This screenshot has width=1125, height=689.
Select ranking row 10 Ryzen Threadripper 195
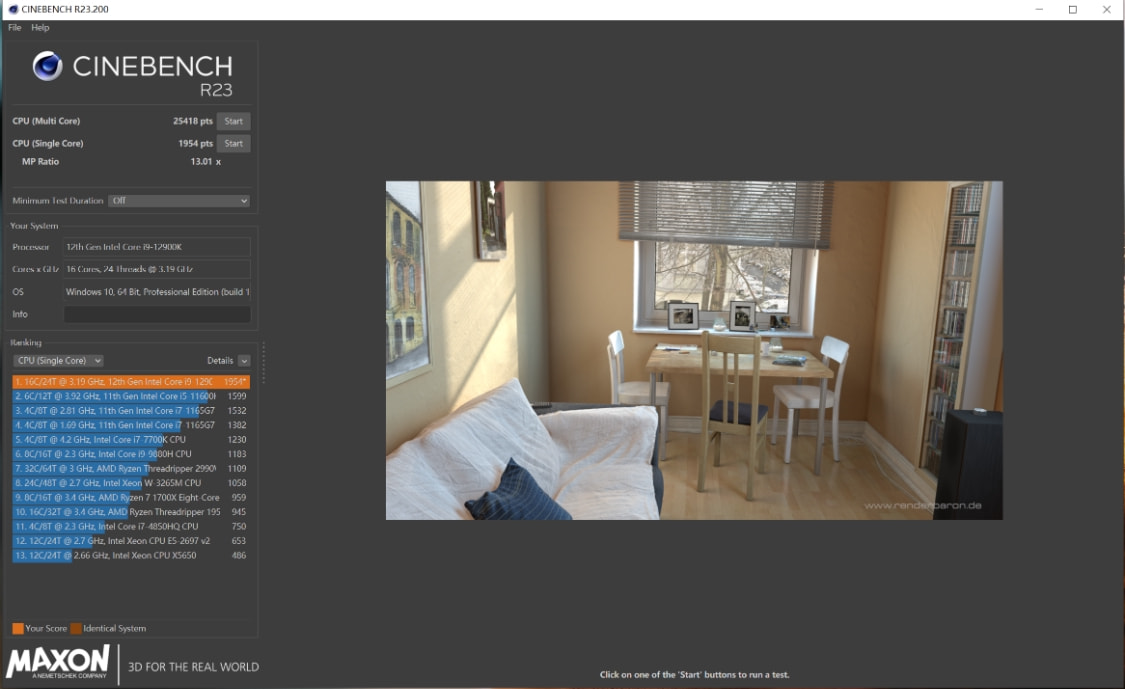pyautogui.click(x=131, y=512)
